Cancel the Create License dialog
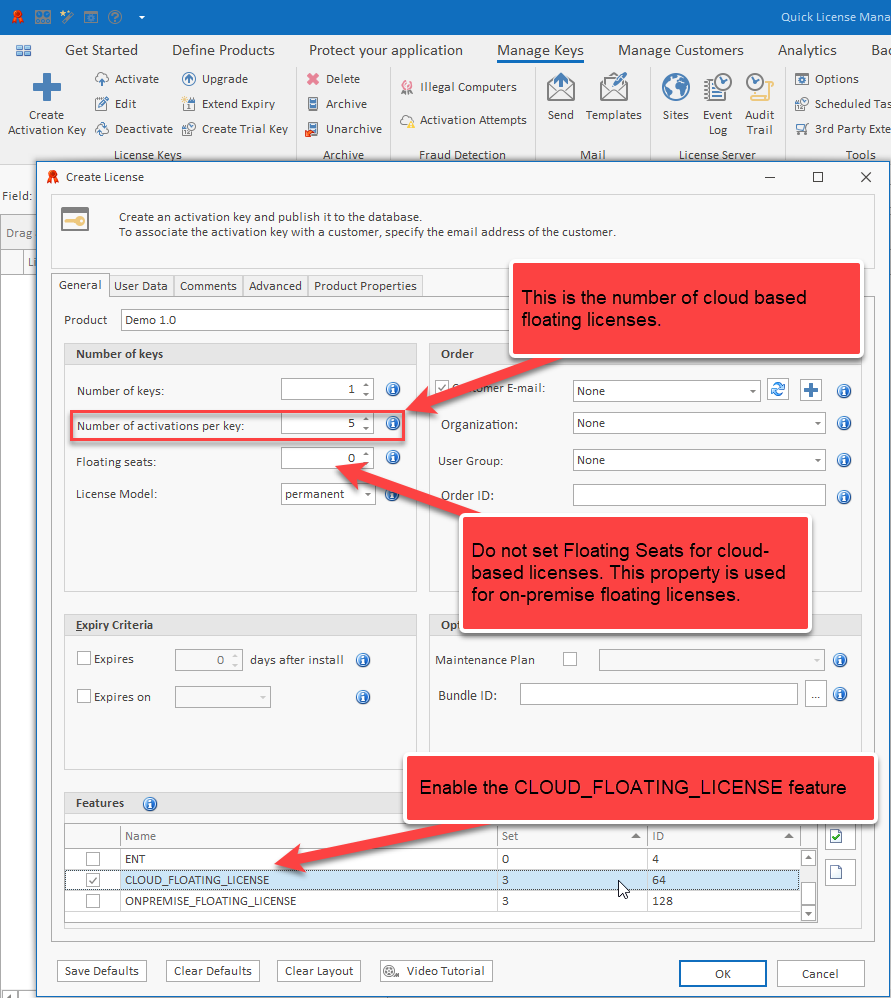The height and width of the screenshot is (998, 891). tap(820, 974)
